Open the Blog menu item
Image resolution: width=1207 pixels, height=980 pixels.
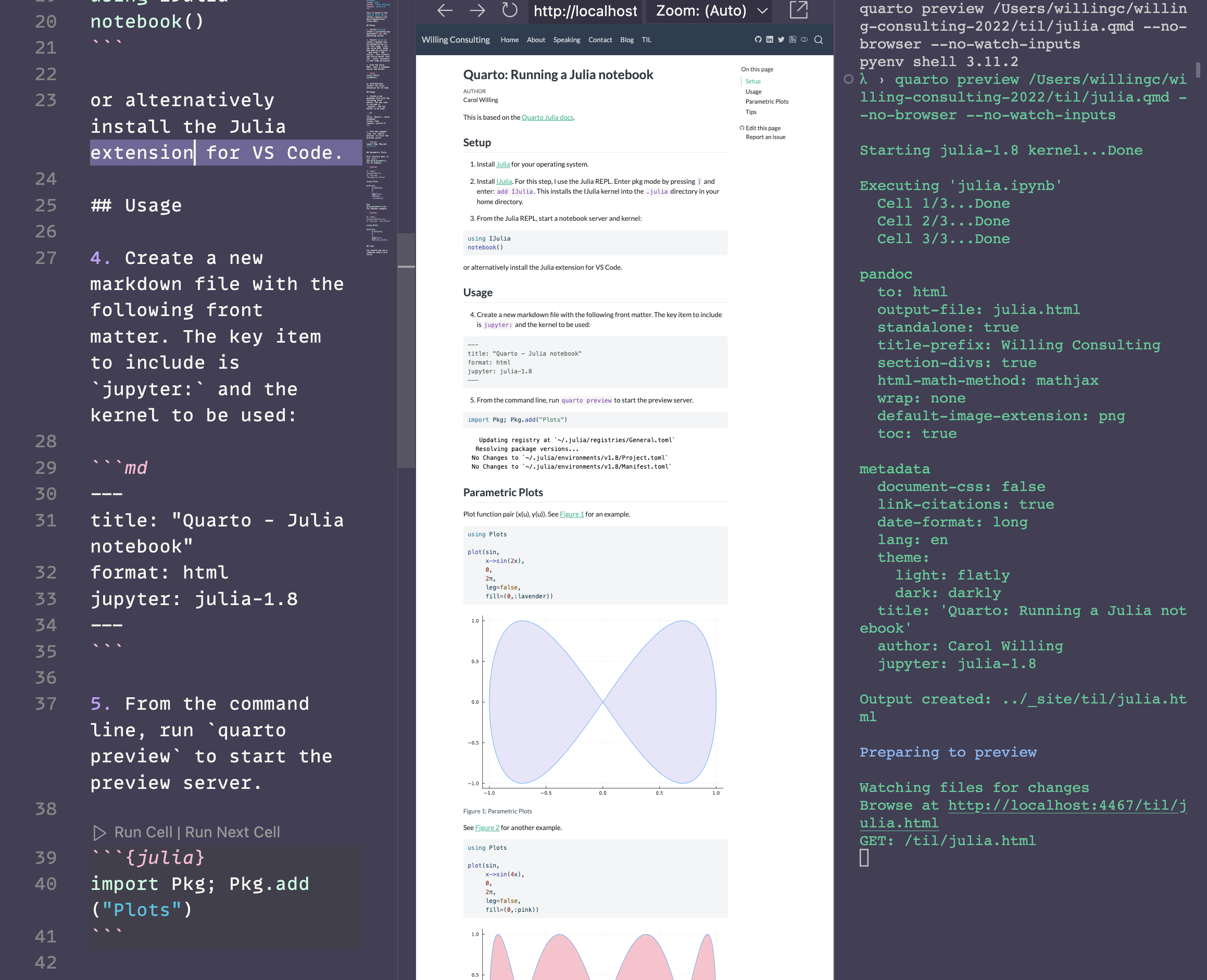tap(626, 40)
